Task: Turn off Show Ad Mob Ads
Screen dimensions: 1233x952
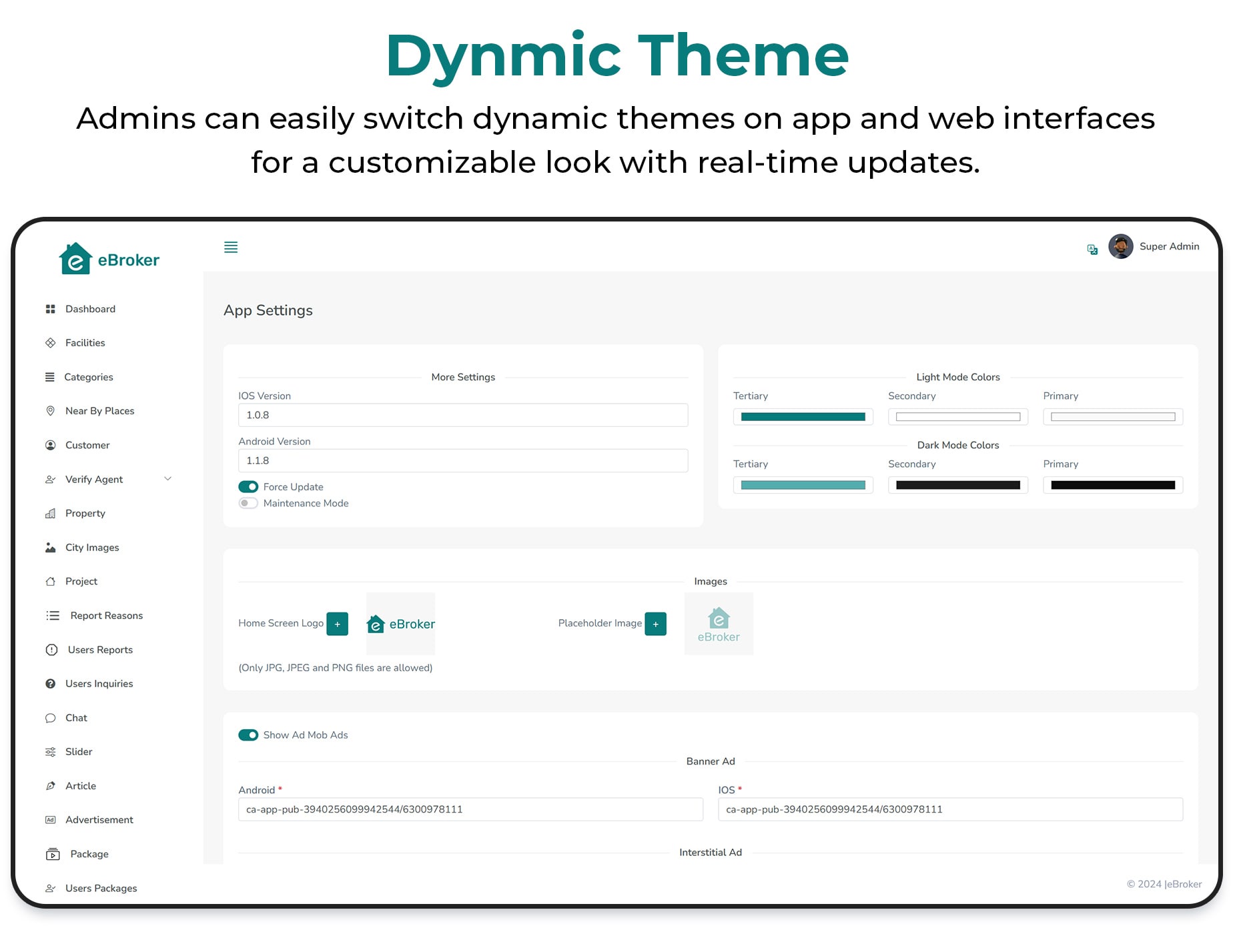Action: tap(248, 735)
